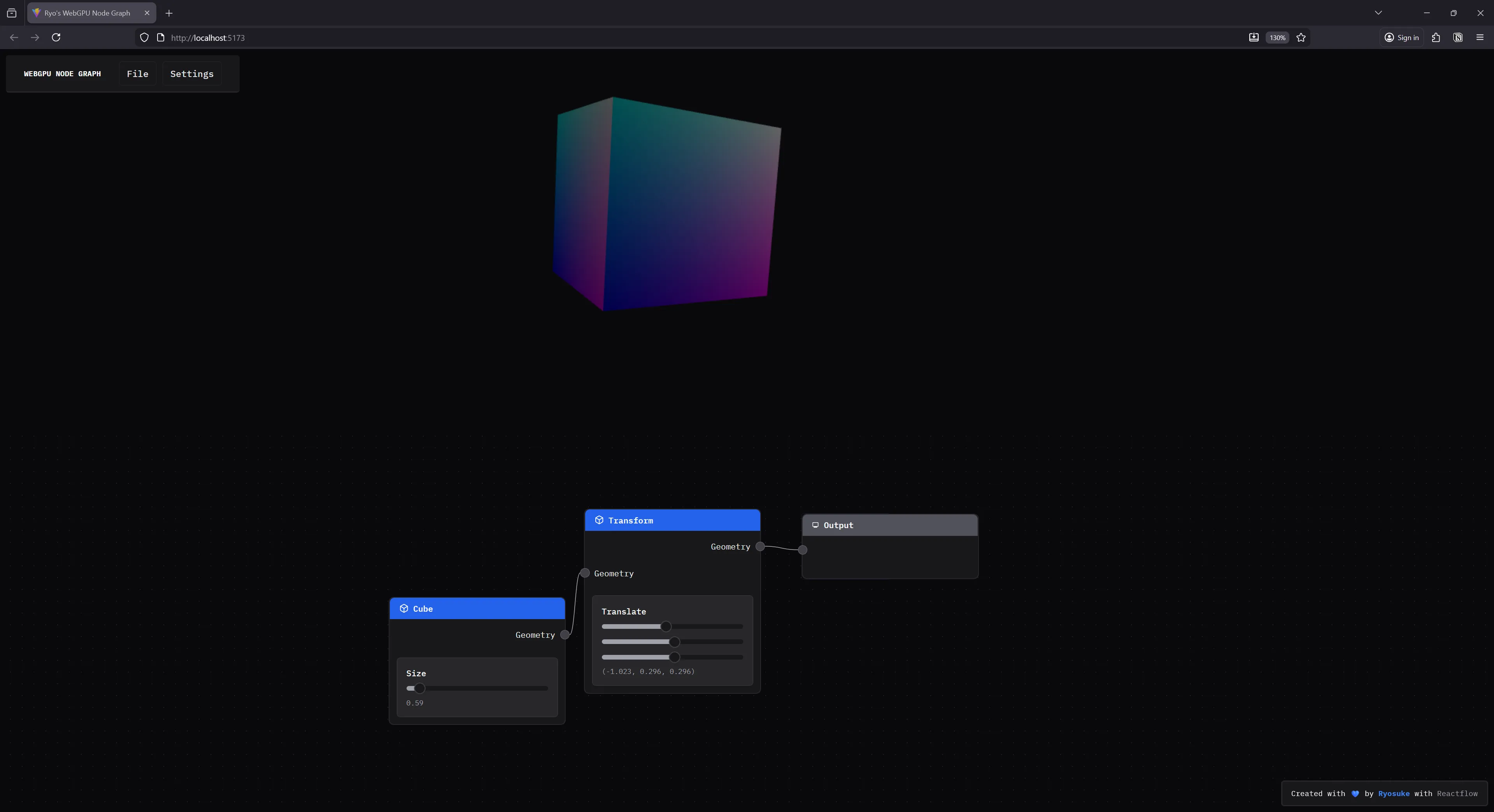This screenshot has width=1494, height=812.
Task: Click the Sign in button
Action: [x=1402, y=38]
